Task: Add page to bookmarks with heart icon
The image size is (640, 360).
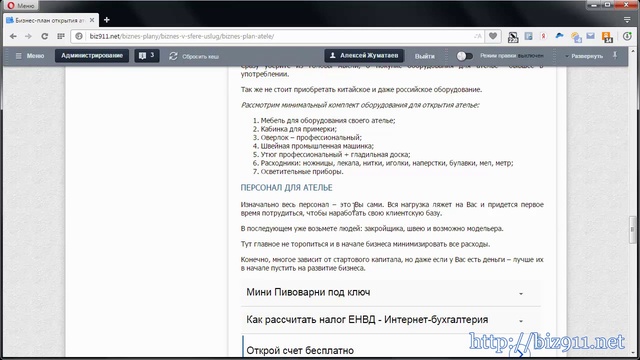Action: pos(493,36)
